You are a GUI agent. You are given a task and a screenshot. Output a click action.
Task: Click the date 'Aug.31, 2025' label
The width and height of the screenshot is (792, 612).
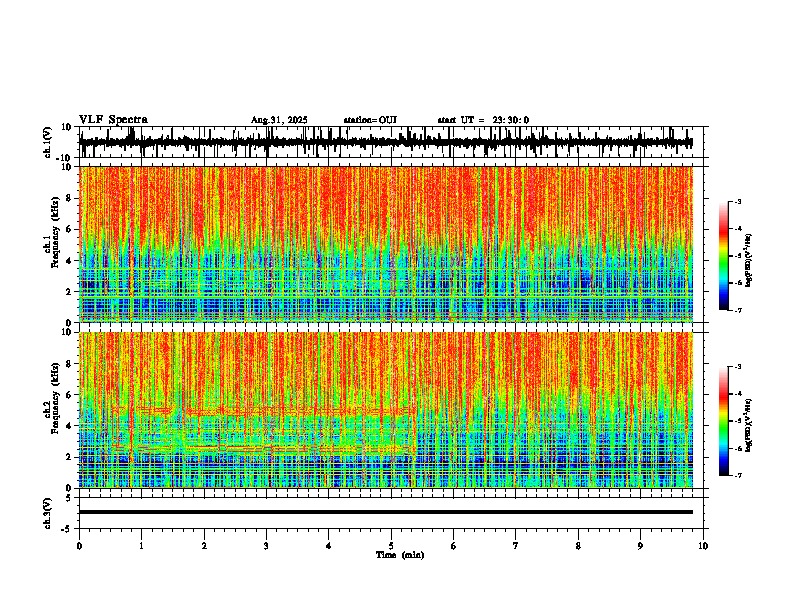pyautogui.click(x=279, y=120)
